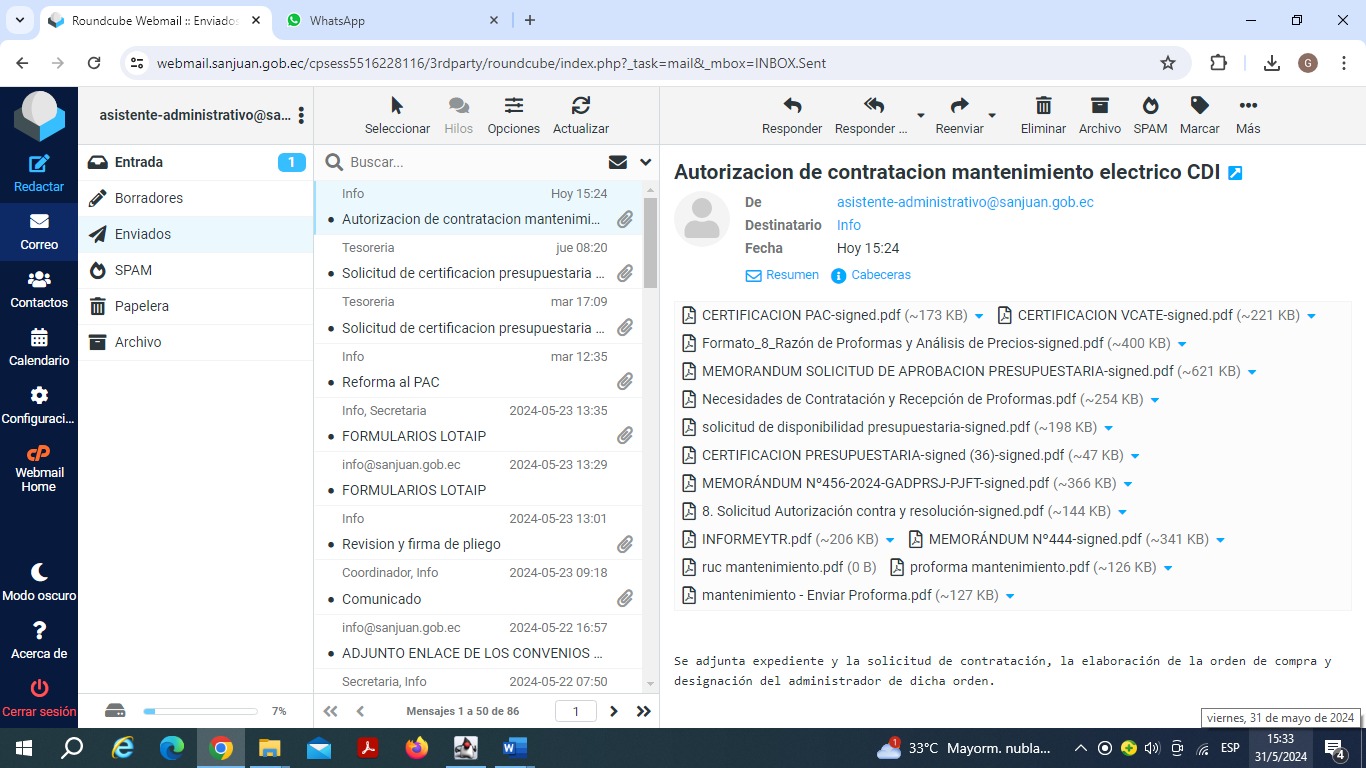Mark message as SPAM from toolbar
This screenshot has width=1366, height=768.
click(x=1150, y=106)
